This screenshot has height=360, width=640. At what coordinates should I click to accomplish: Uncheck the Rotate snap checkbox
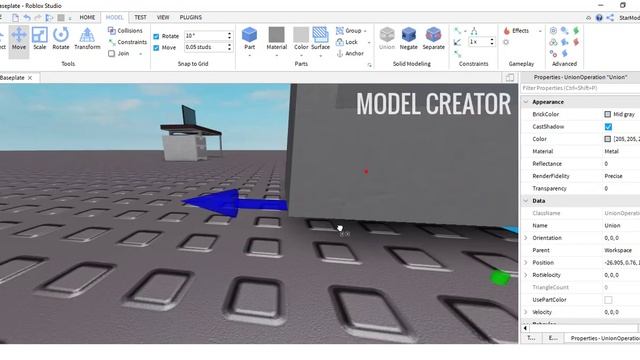(156, 36)
